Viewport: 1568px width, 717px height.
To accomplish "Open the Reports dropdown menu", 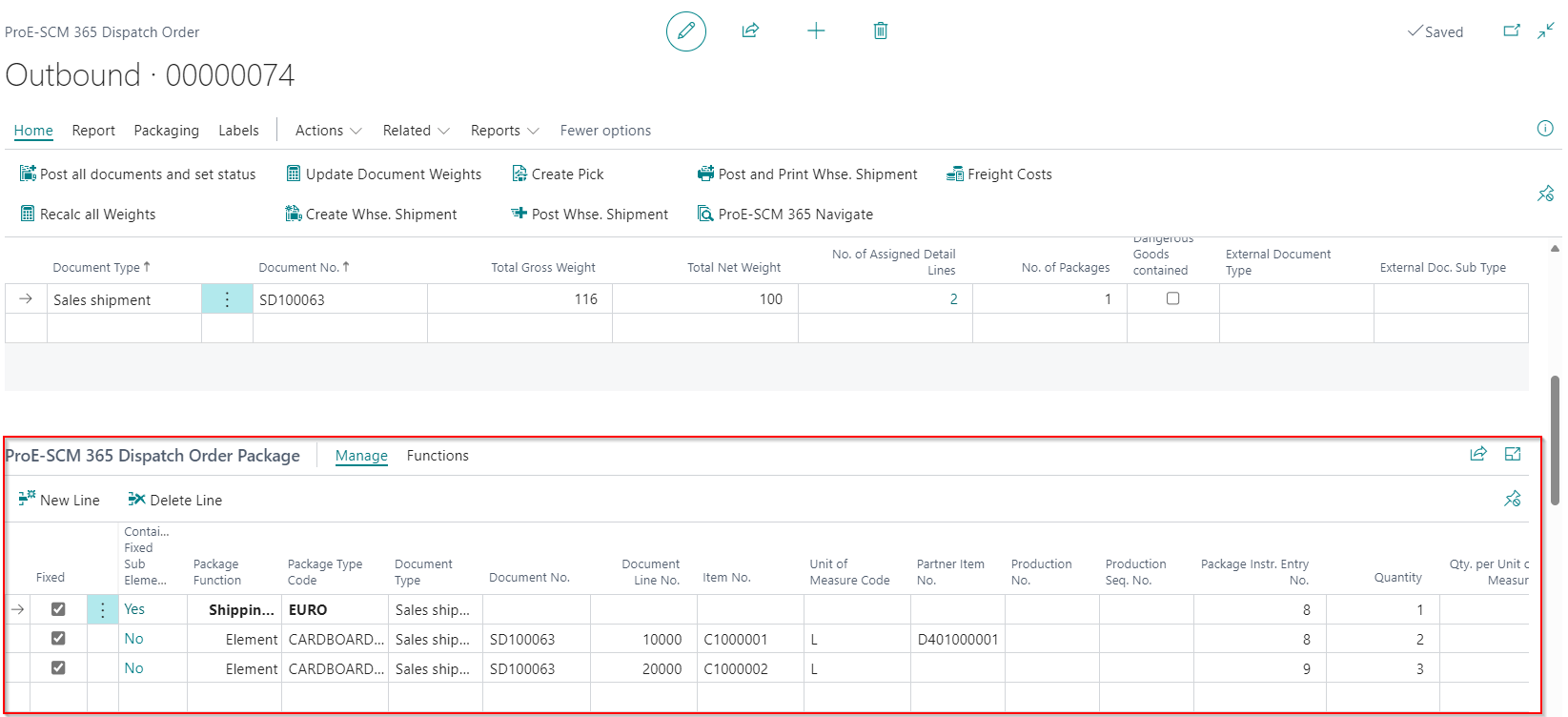I will (x=505, y=131).
